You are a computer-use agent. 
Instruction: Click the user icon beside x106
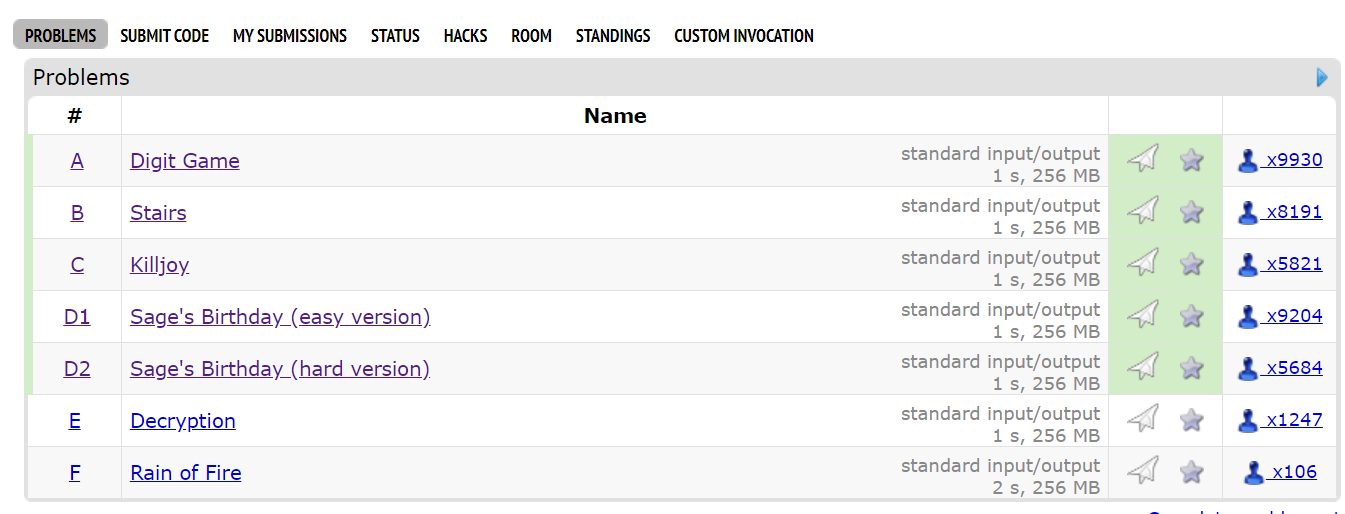[x=1254, y=472]
